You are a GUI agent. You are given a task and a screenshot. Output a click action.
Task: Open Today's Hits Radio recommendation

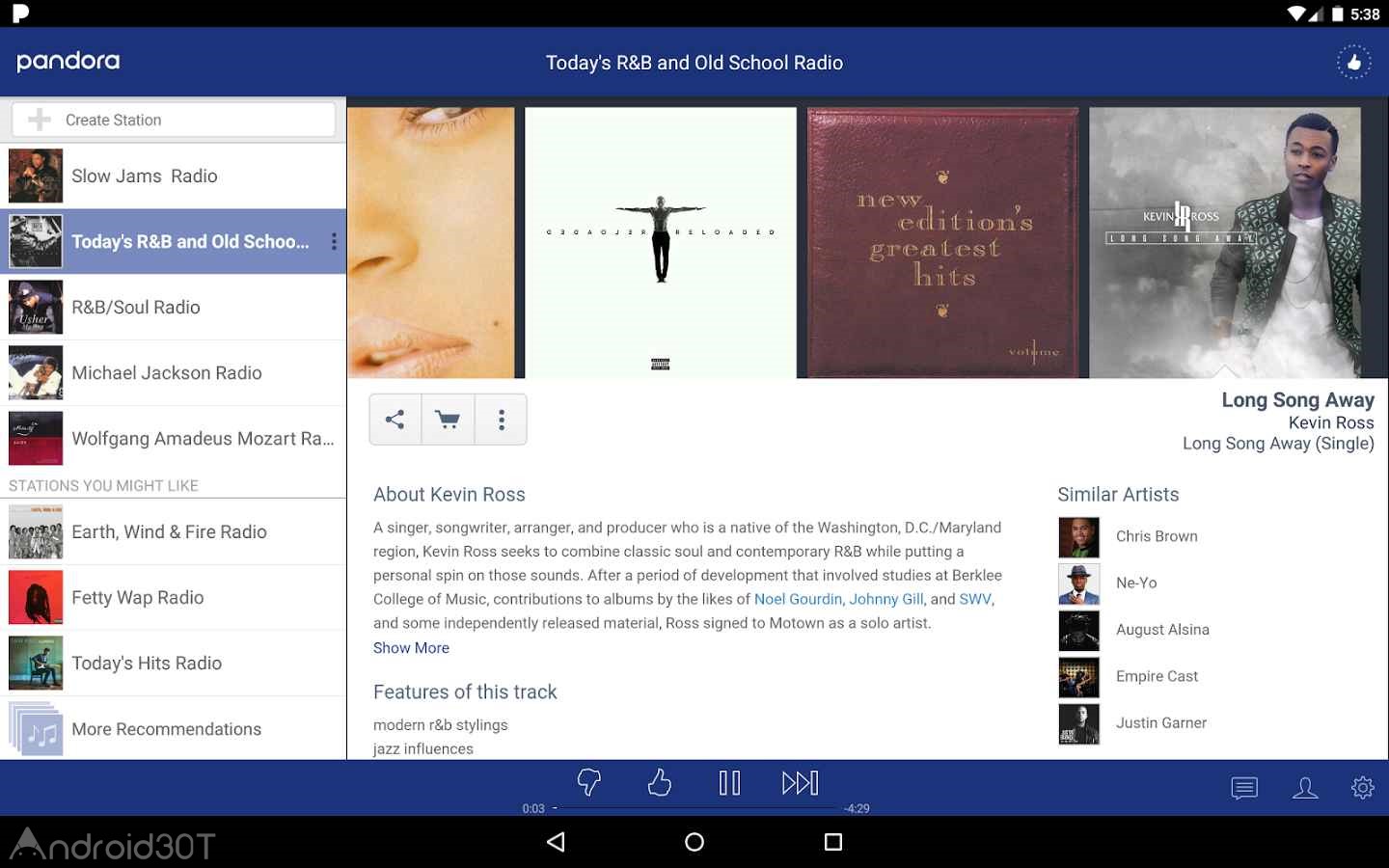pyautogui.click(x=174, y=663)
